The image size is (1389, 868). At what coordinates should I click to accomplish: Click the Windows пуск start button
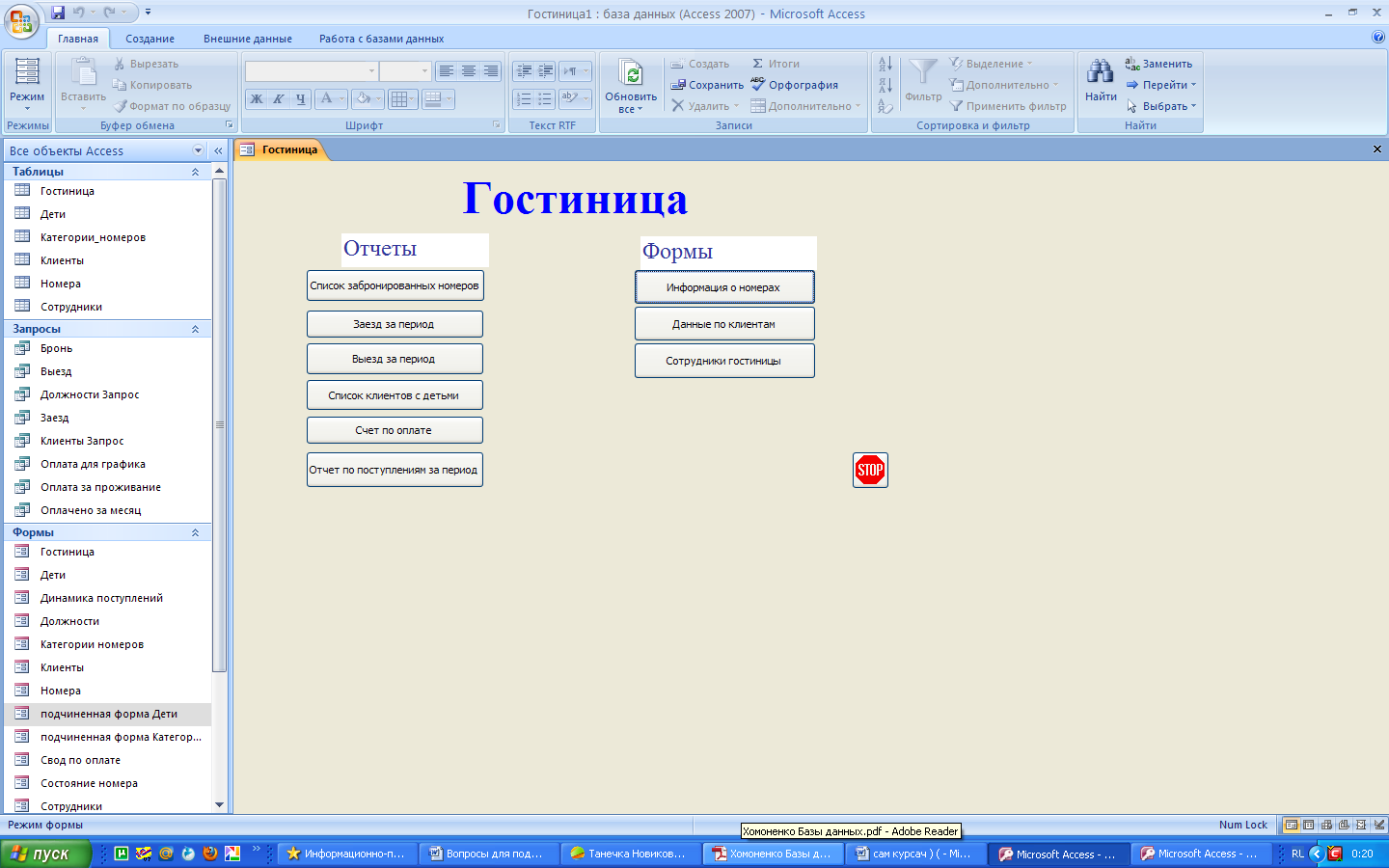pos(45,854)
